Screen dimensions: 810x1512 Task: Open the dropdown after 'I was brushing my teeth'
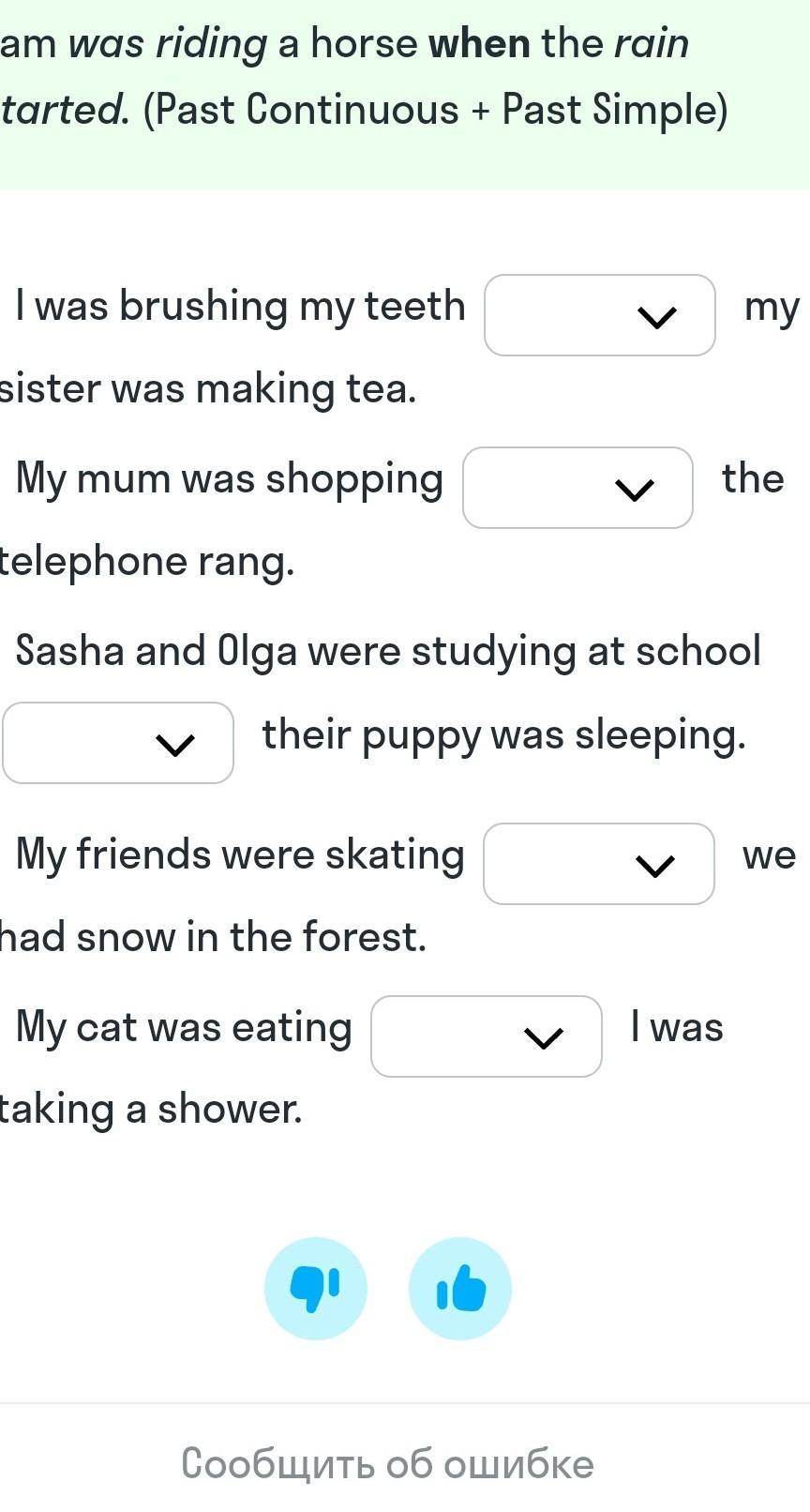pyautogui.click(x=600, y=315)
